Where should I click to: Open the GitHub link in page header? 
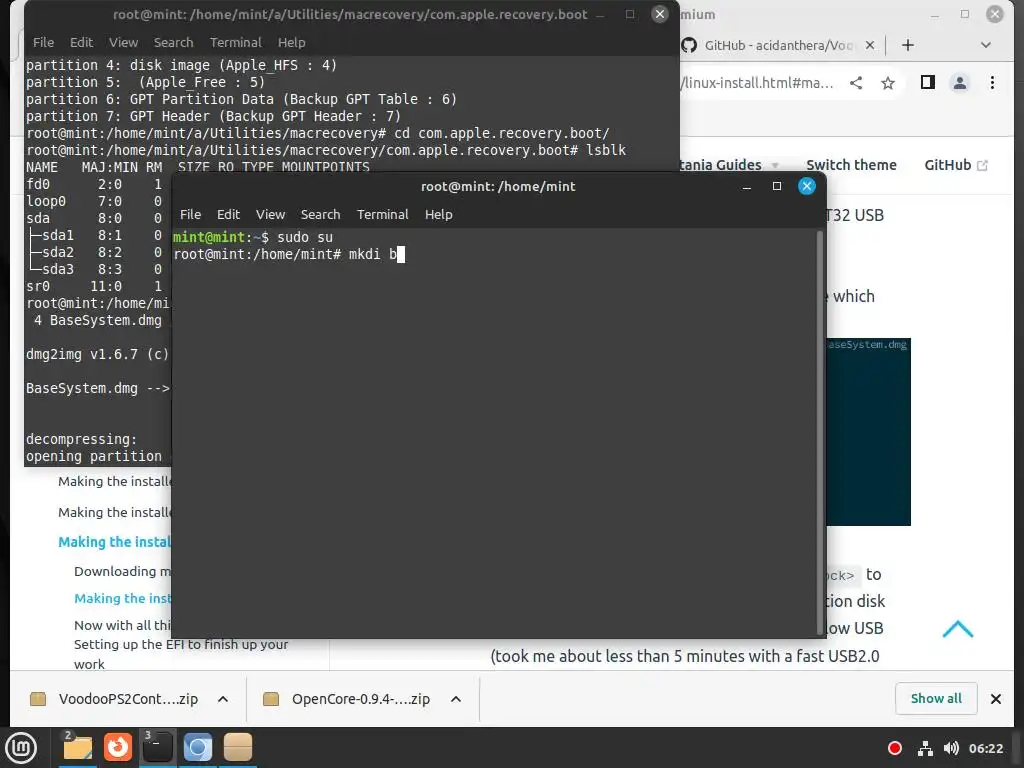955,165
